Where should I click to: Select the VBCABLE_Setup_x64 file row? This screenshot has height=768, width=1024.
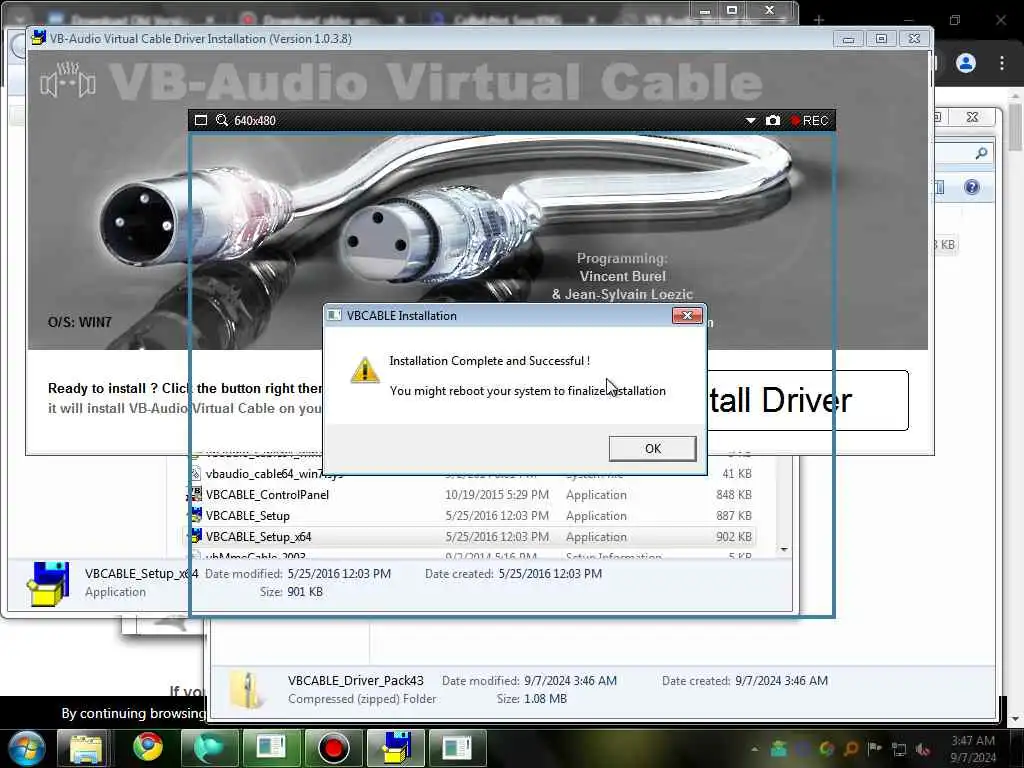pos(472,537)
